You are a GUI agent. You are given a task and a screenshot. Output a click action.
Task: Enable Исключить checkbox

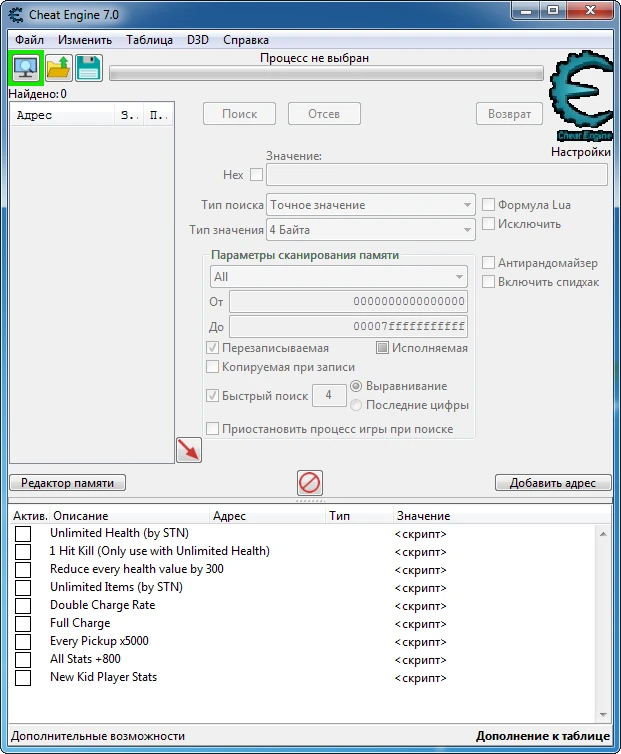[488, 224]
